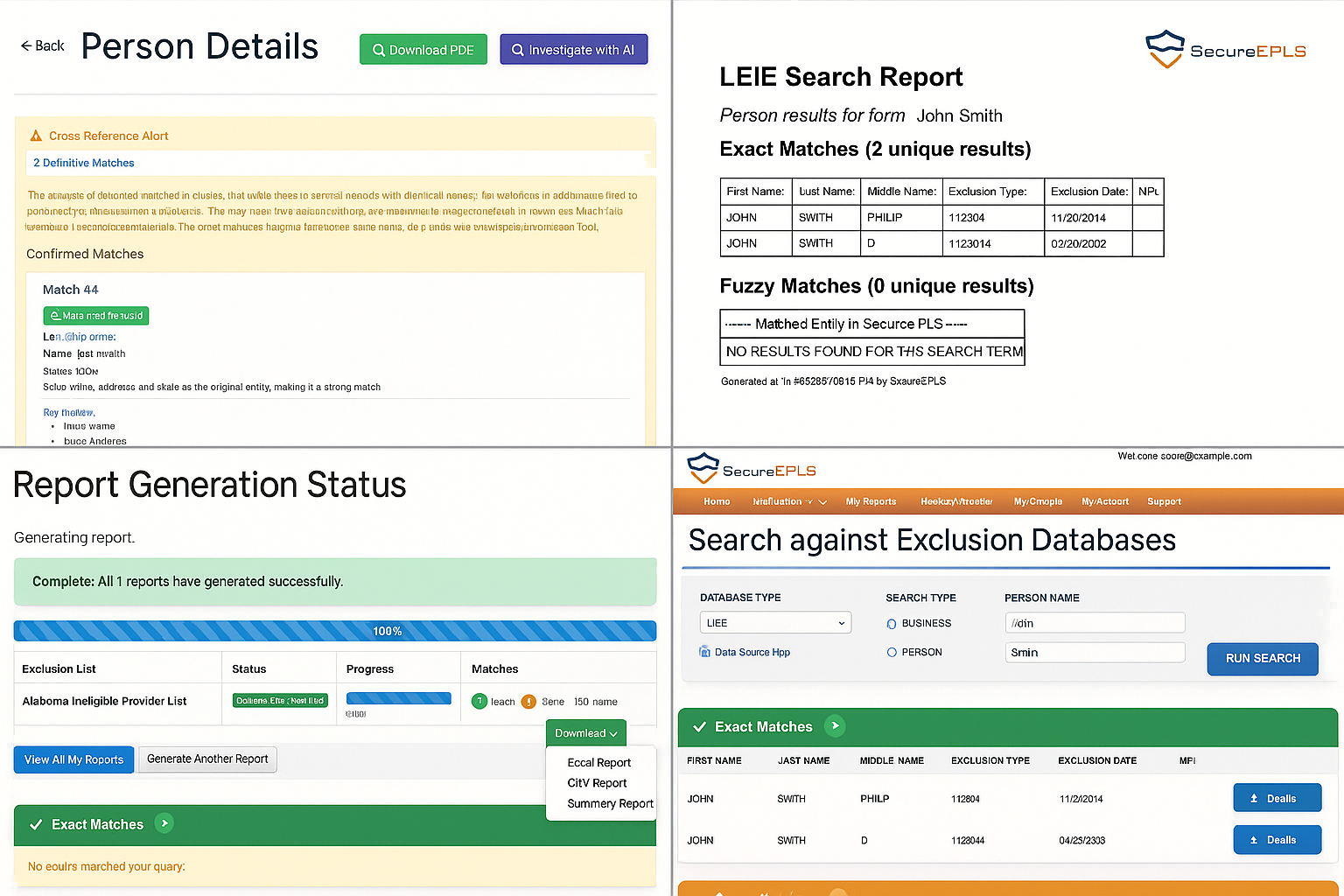Click the last name field containing Smin
The image size is (1344, 896).
[x=1095, y=653]
